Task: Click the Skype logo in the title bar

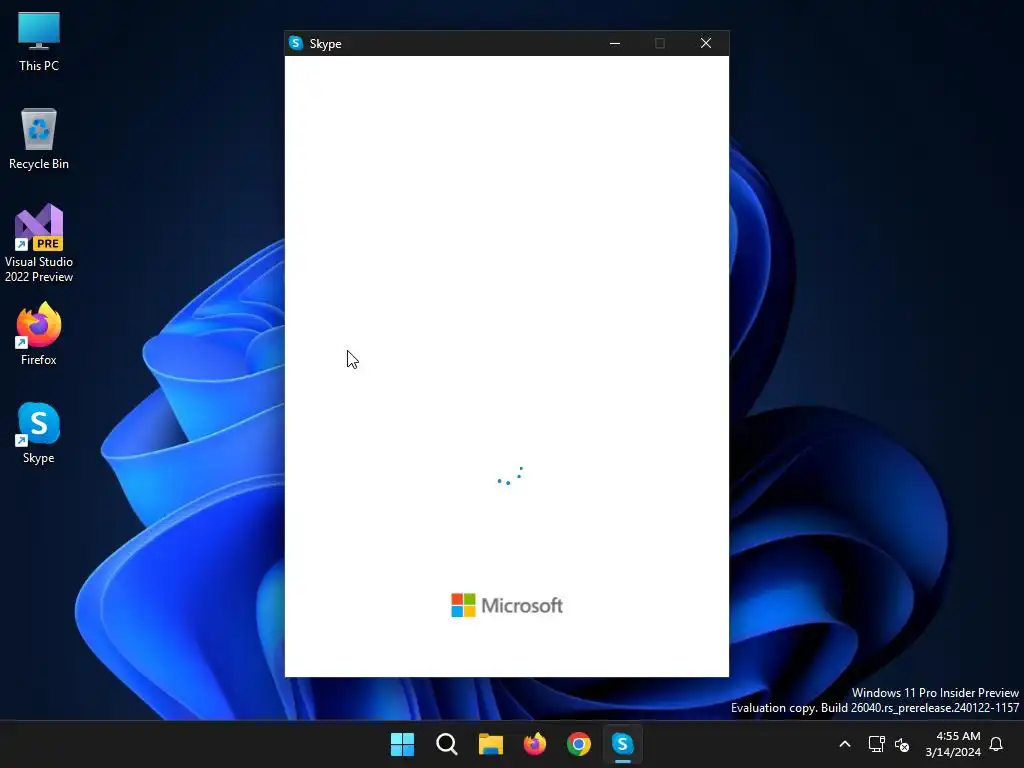Action: click(296, 43)
